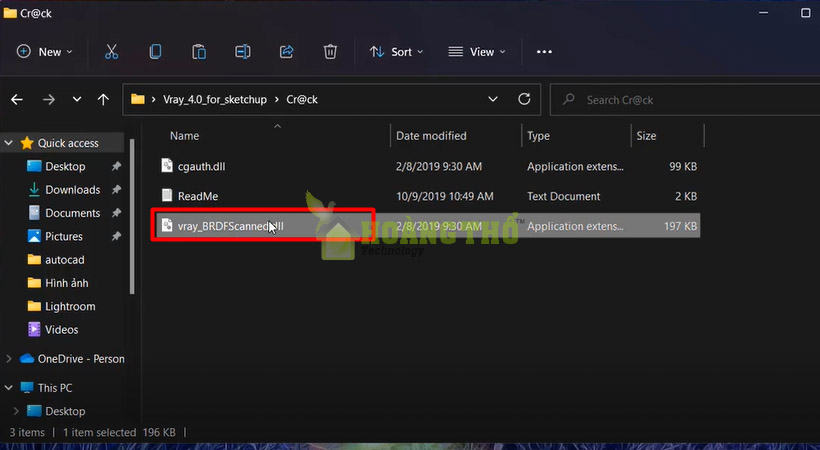Screen dimensions: 820x450
Task: Click the Rename icon in toolbar
Action: pyautogui.click(x=243, y=52)
